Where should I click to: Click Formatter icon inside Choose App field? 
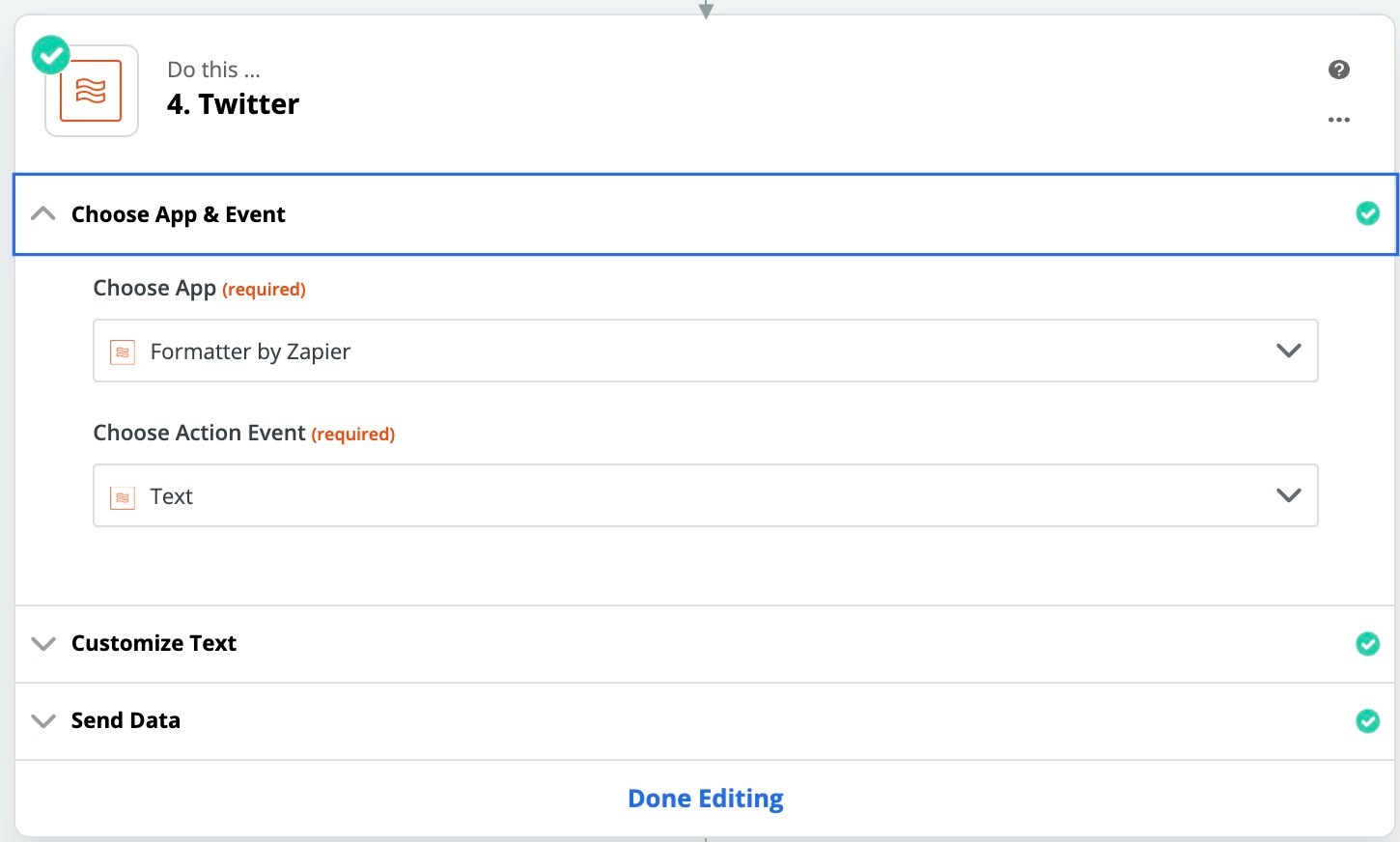tap(123, 352)
